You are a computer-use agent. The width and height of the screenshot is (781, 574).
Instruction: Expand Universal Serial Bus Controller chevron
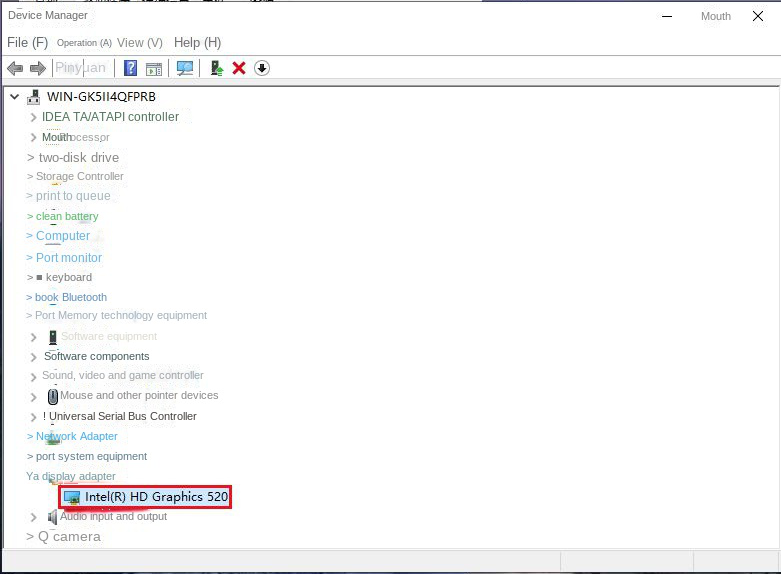click(33, 417)
